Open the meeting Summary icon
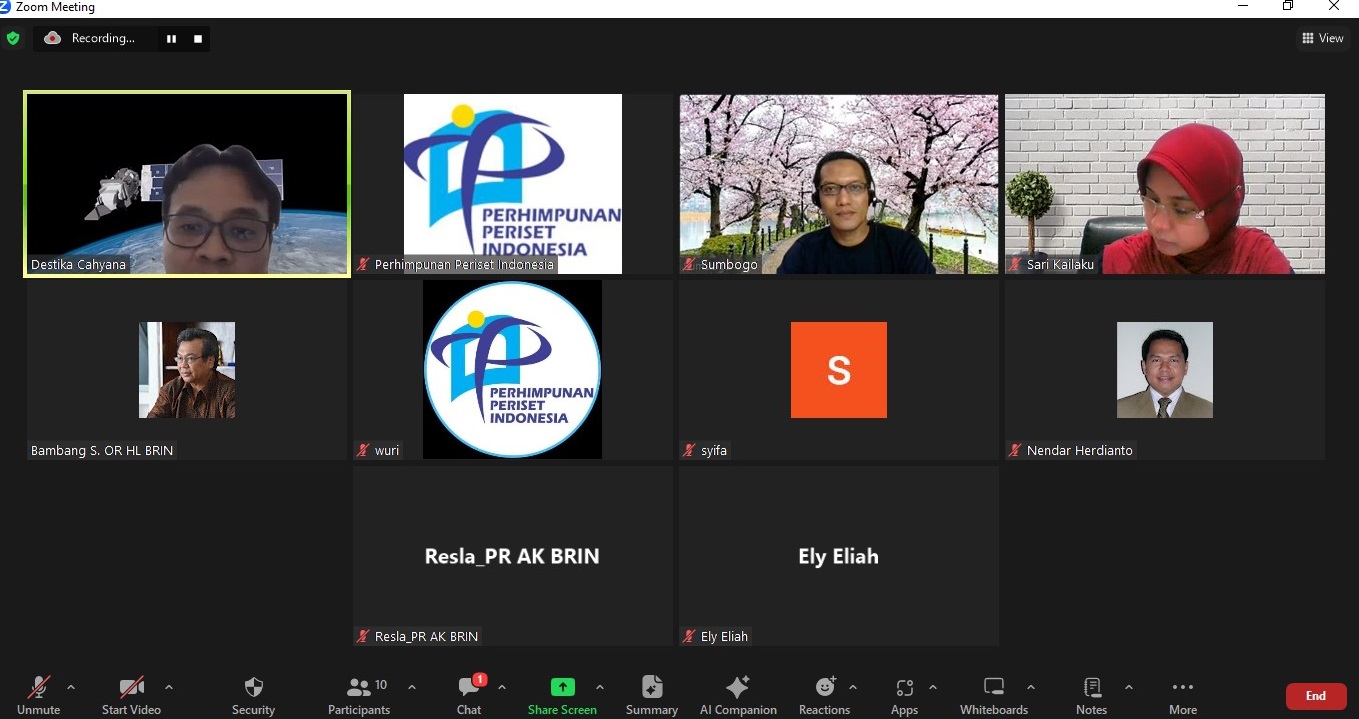The image size is (1359, 719). point(652,687)
